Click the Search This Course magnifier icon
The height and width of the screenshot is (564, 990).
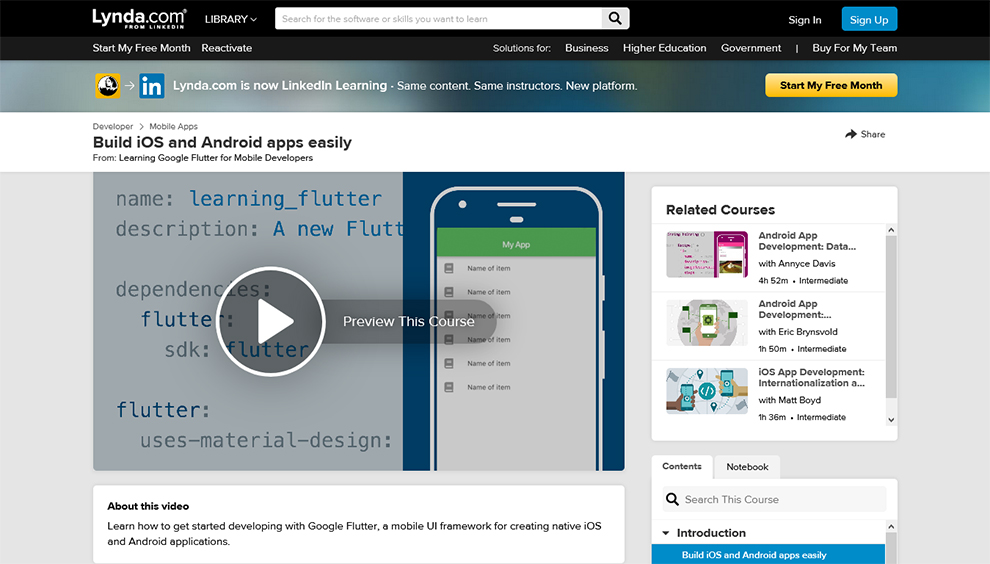click(672, 500)
